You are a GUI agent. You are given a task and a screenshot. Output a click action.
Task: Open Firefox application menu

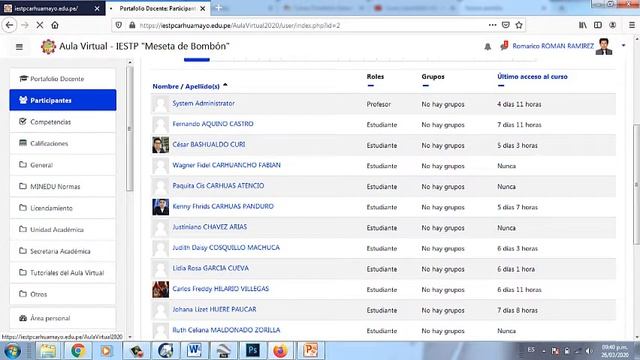tap(631, 25)
